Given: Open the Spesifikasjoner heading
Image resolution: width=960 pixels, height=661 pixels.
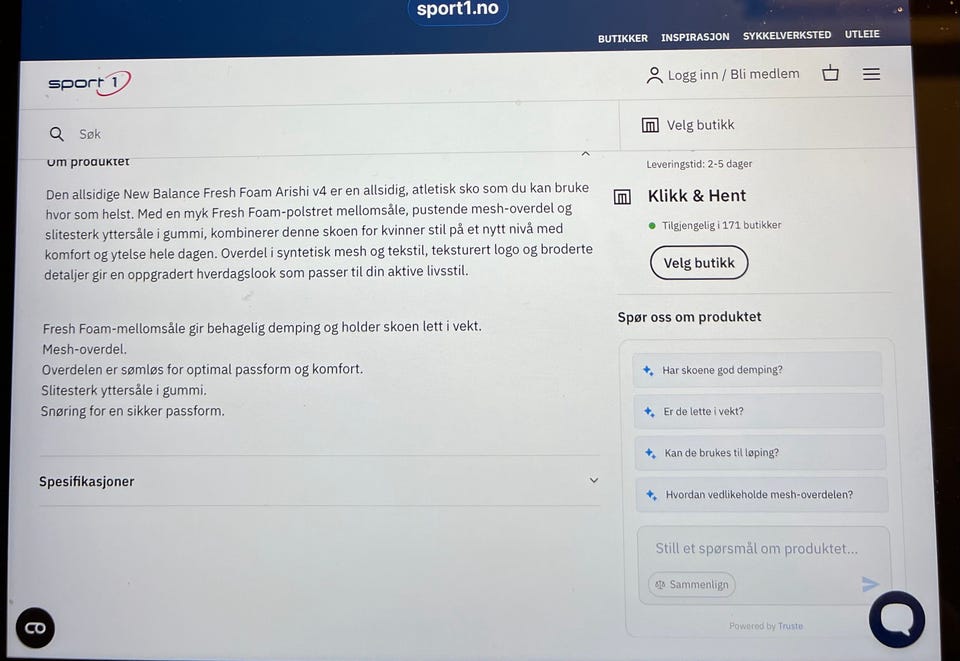Looking at the screenshot, I should [x=86, y=482].
